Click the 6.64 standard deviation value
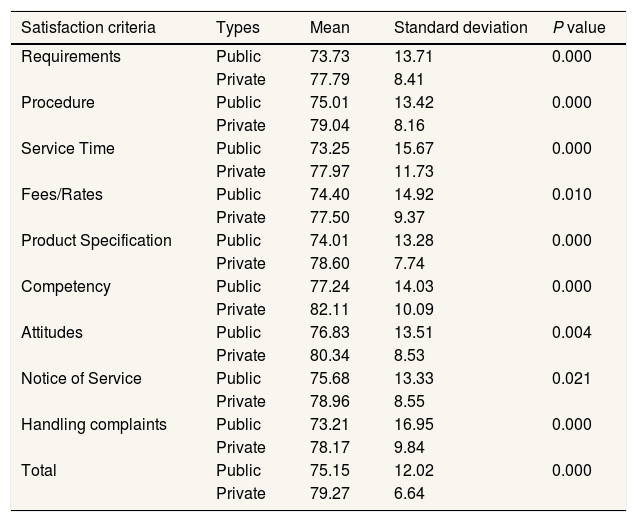637x522 pixels. pyautogui.click(x=410, y=494)
